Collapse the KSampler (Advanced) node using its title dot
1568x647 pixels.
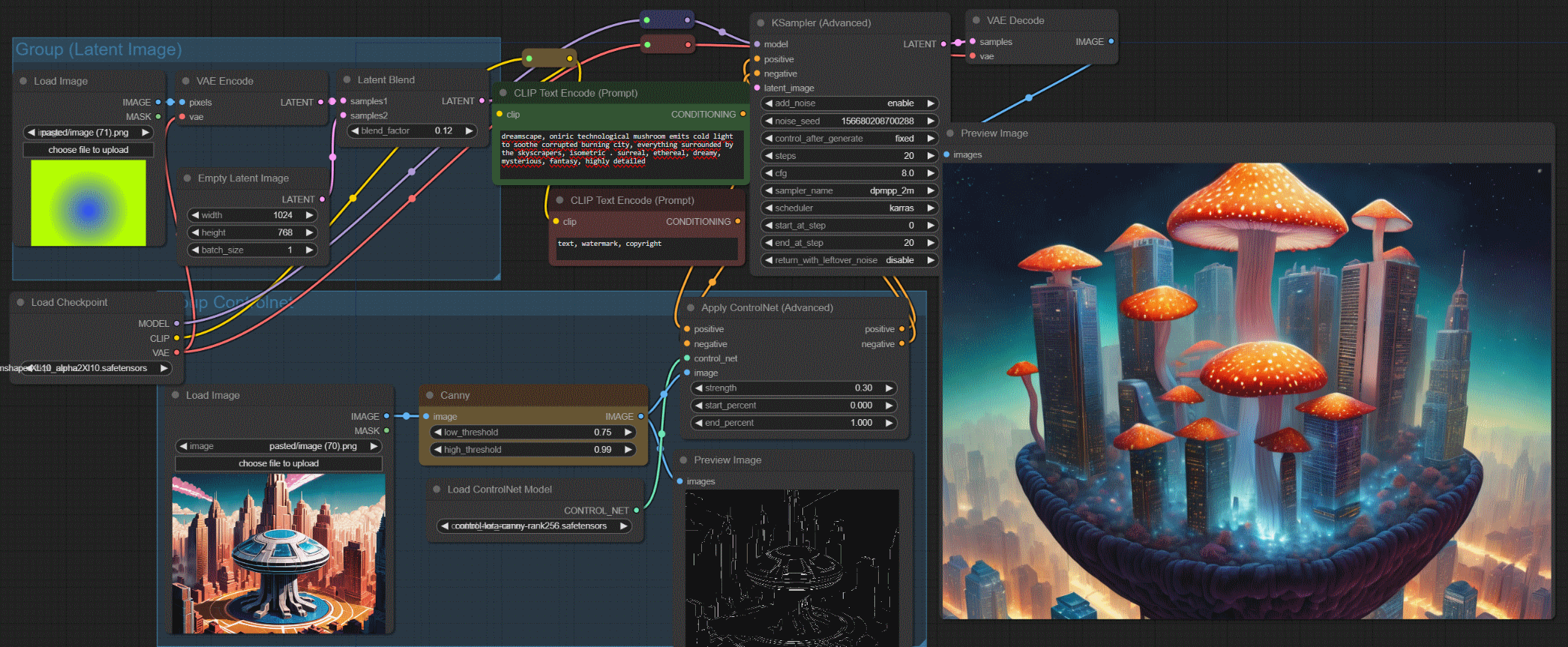[761, 23]
